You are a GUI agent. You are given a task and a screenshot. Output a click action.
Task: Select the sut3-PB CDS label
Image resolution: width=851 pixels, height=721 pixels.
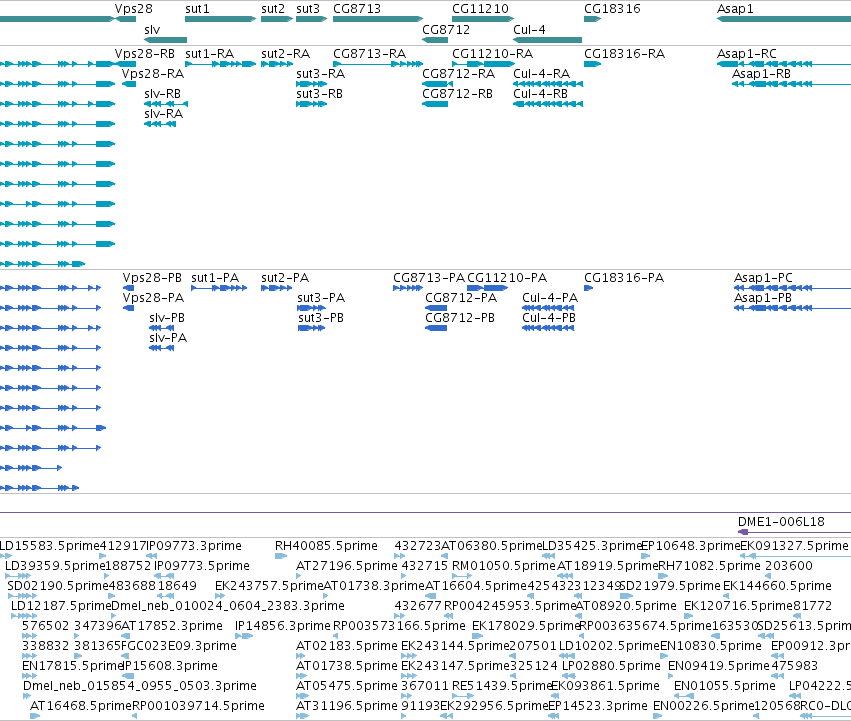pyautogui.click(x=321, y=318)
